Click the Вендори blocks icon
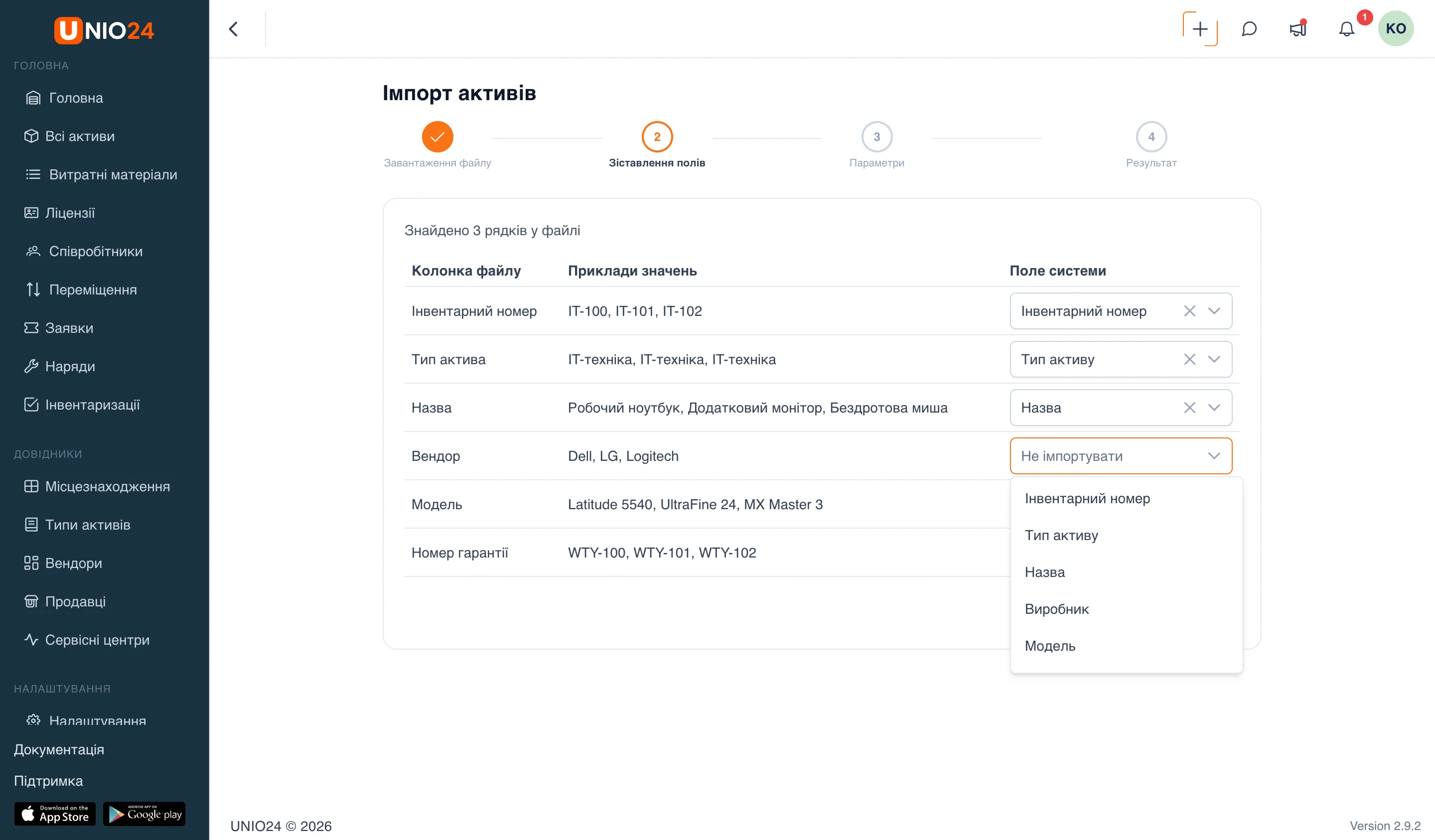Screen dimensions: 1435x840 pos(31,563)
